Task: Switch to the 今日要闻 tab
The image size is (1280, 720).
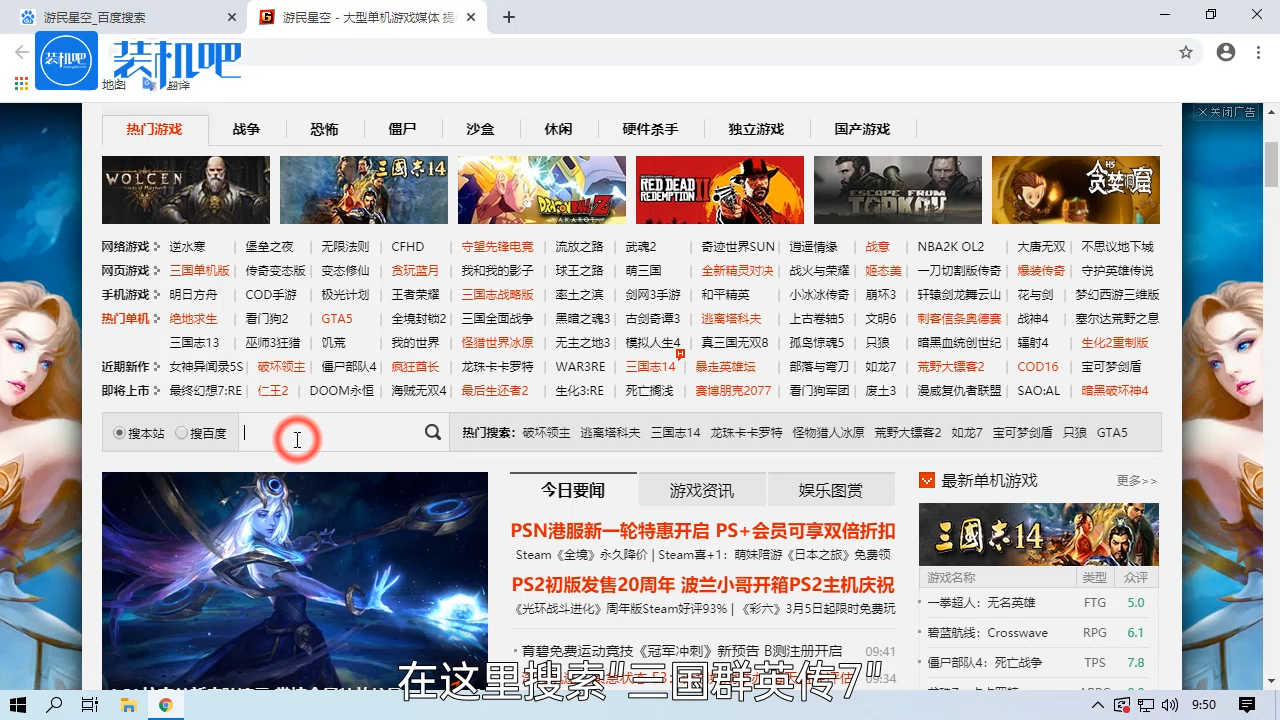Action: pos(572,490)
